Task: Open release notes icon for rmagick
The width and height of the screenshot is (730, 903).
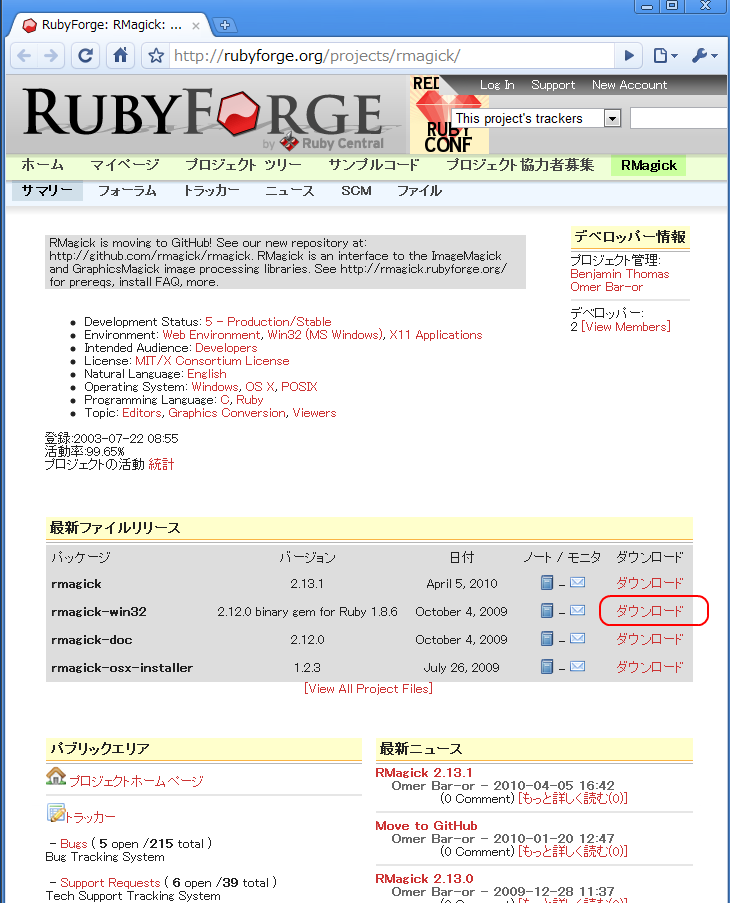Action: pos(547,583)
